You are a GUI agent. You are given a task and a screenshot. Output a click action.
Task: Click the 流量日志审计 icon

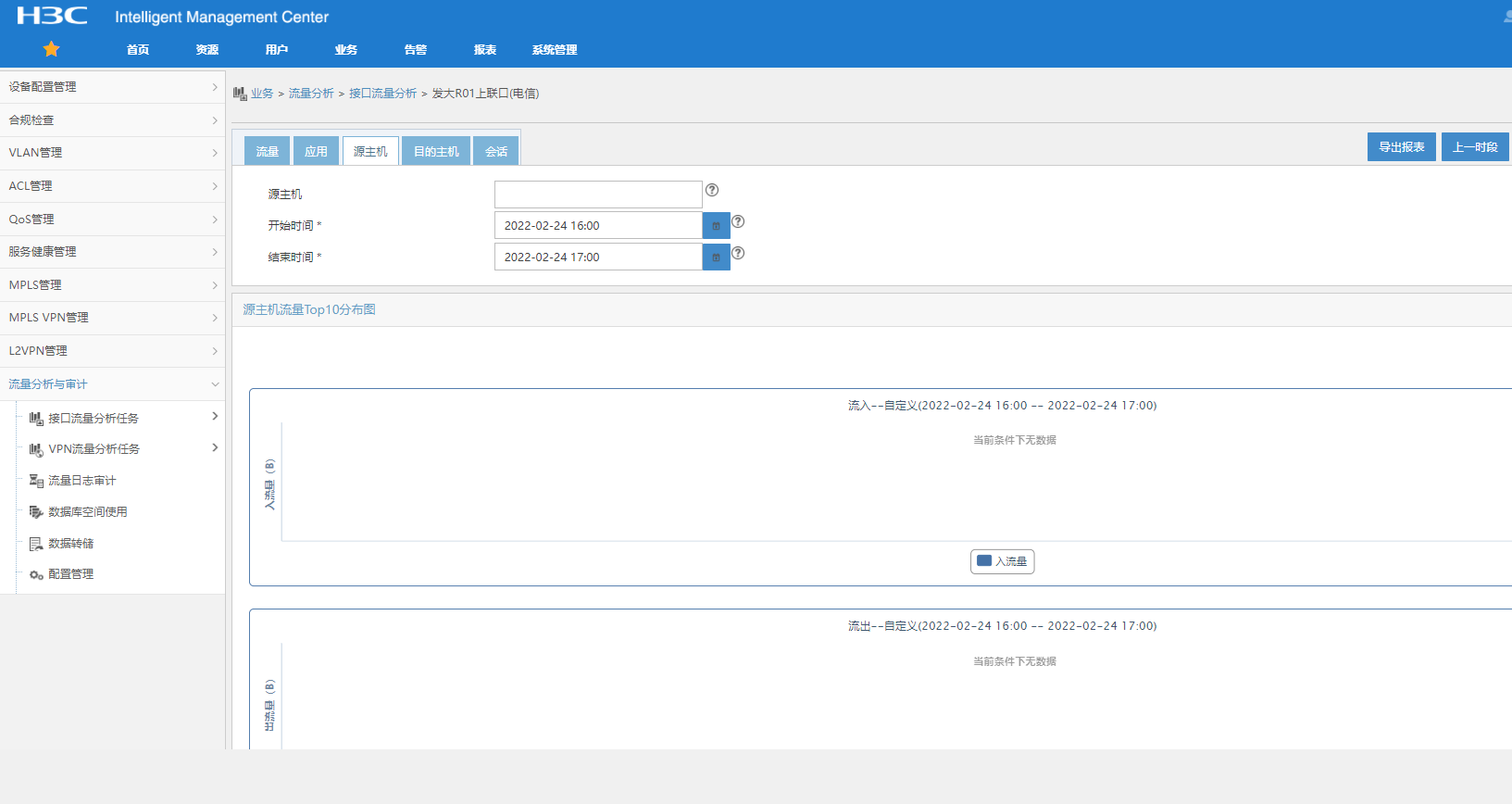click(36, 481)
